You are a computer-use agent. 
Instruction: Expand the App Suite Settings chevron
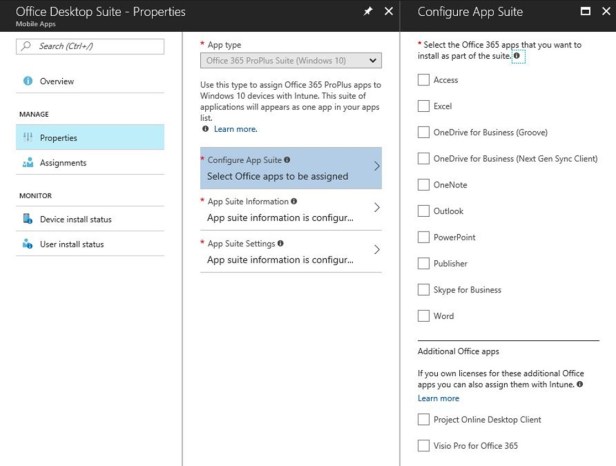376,250
